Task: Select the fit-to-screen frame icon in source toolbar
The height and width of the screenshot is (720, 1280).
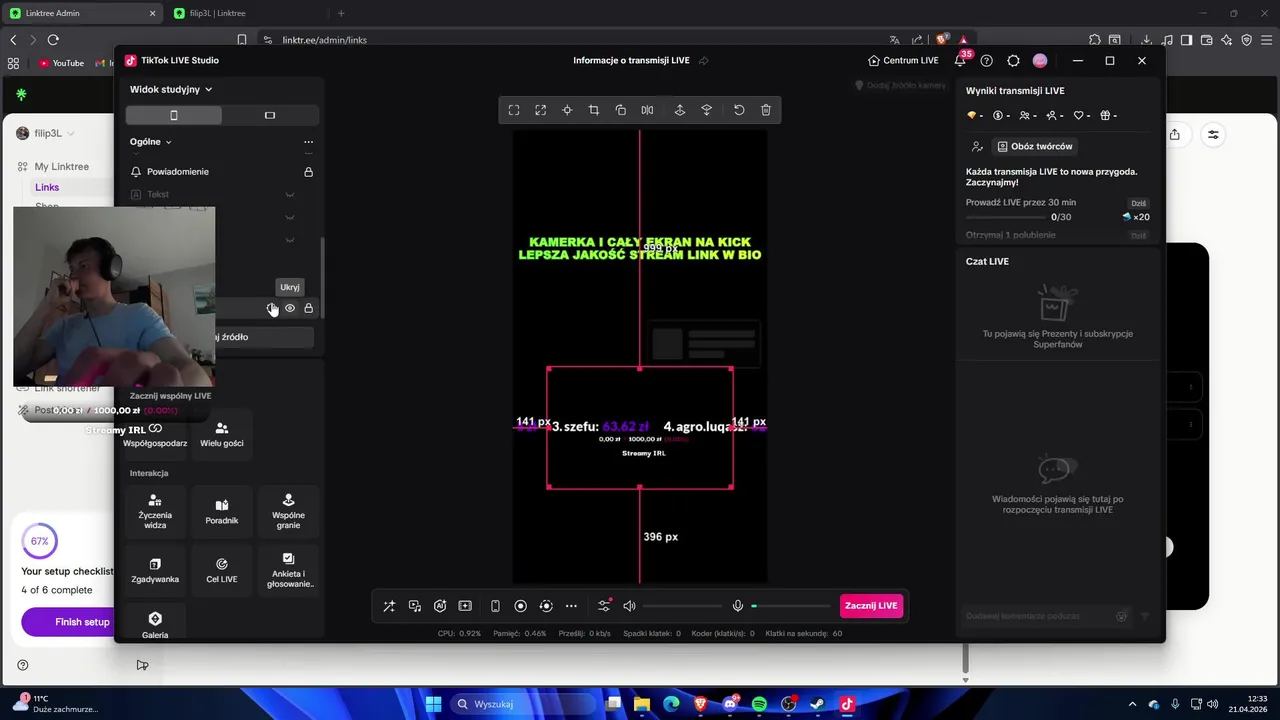Action: click(514, 110)
